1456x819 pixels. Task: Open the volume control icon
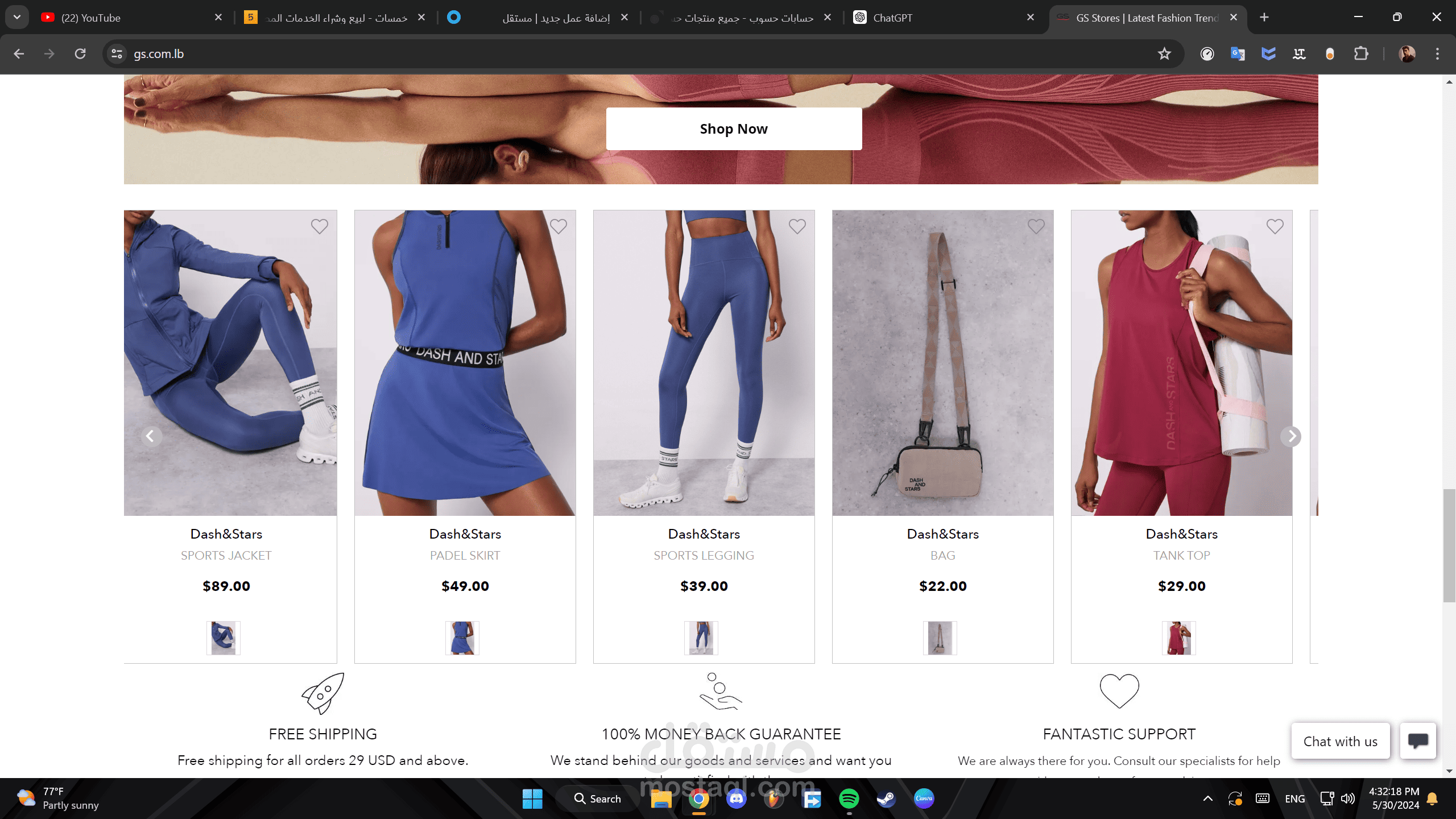[x=1348, y=799]
